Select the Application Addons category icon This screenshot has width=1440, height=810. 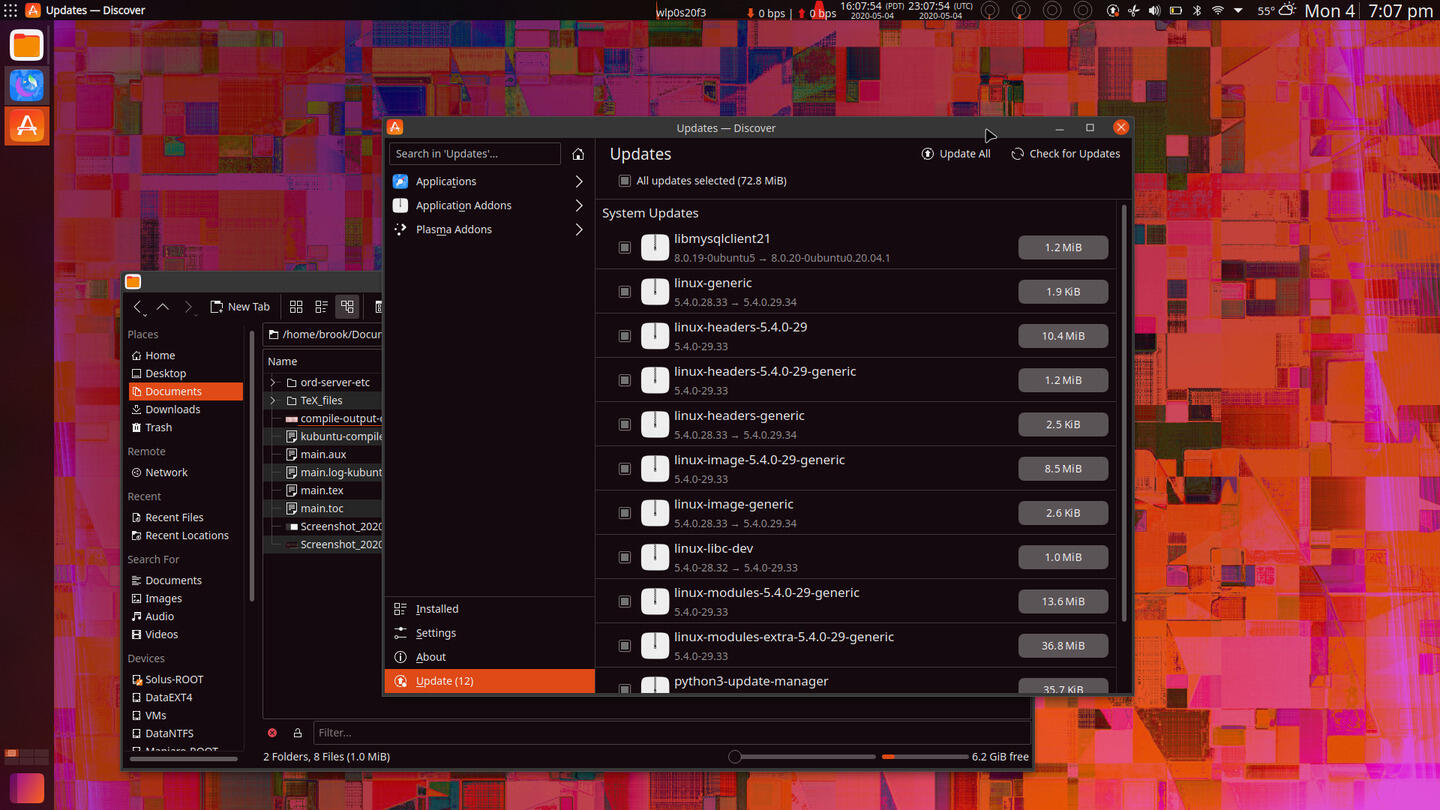400,205
